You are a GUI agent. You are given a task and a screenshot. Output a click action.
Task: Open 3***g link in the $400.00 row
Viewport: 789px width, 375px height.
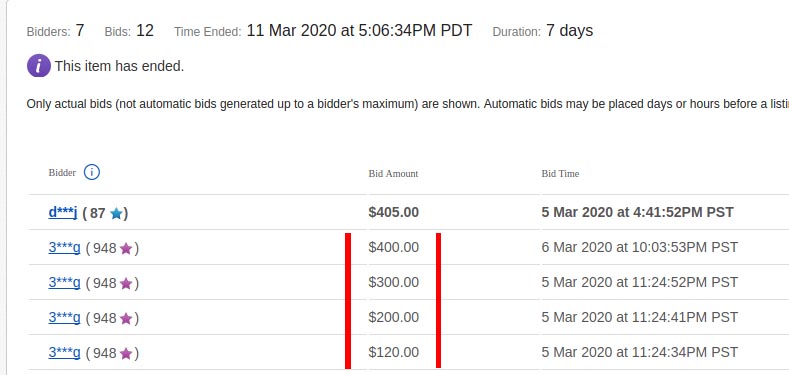click(x=64, y=248)
